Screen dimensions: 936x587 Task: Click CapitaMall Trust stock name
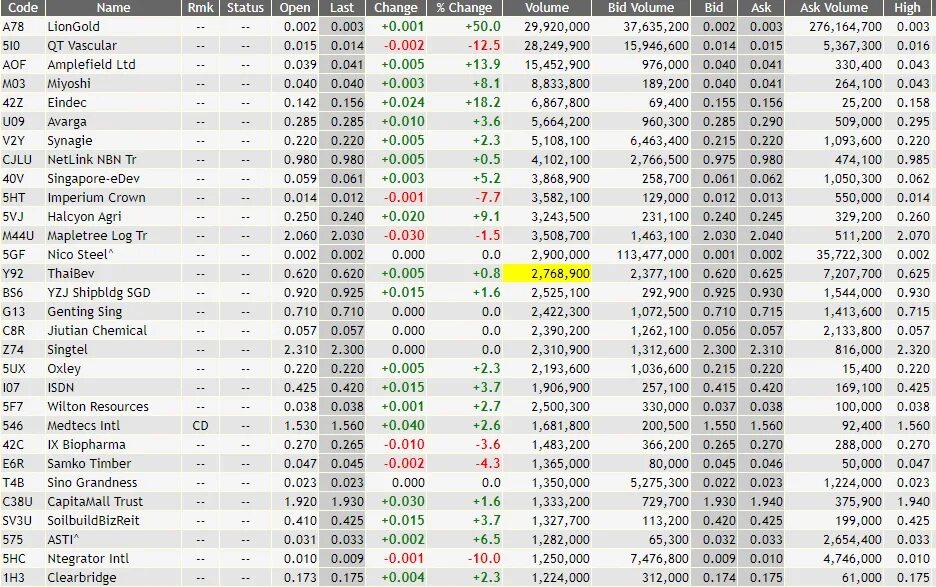pyautogui.click(x=95, y=502)
